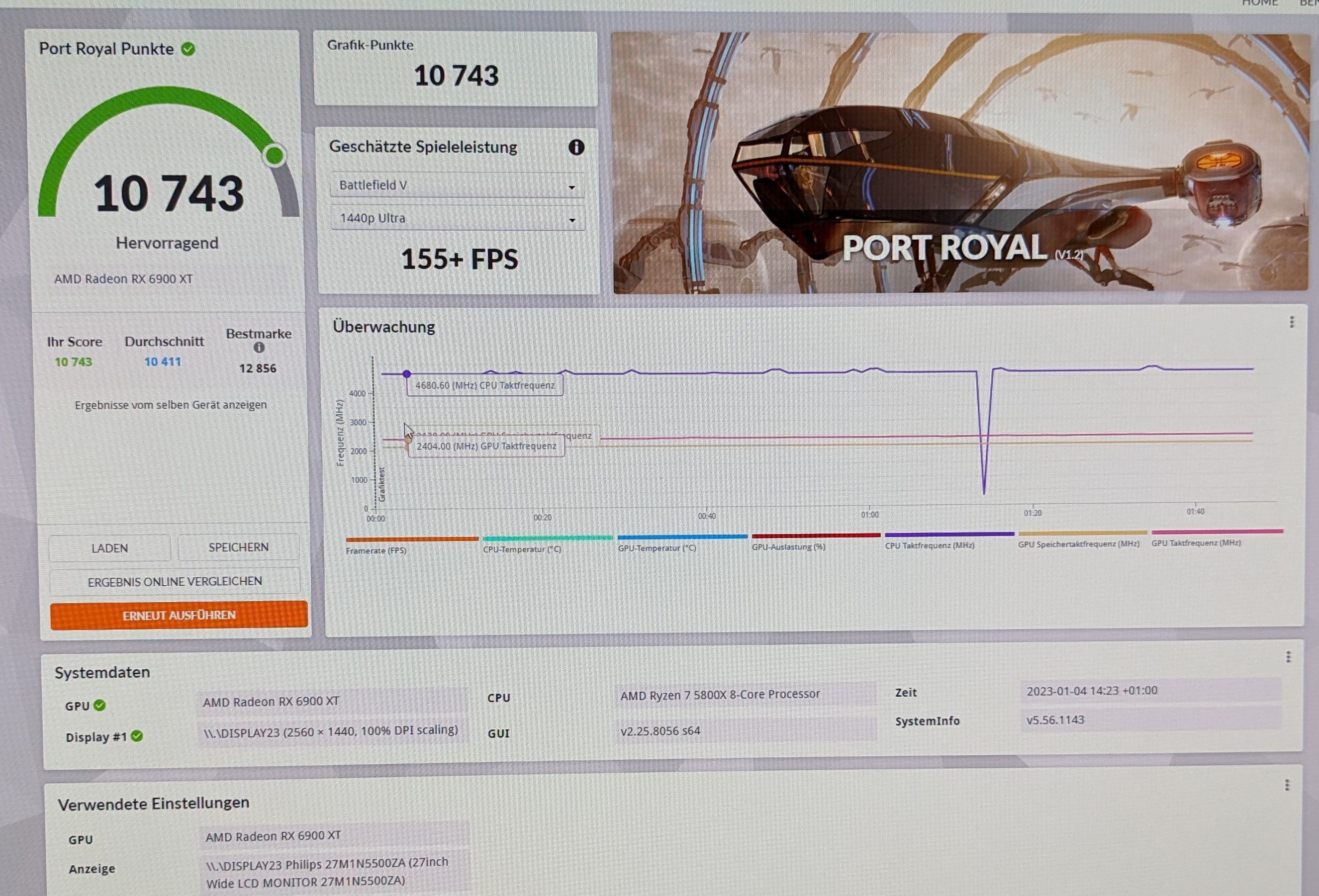Click the green checkmark beside Display #1
1319x896 pixels.
pyautogui.click(x=137, y=736)
